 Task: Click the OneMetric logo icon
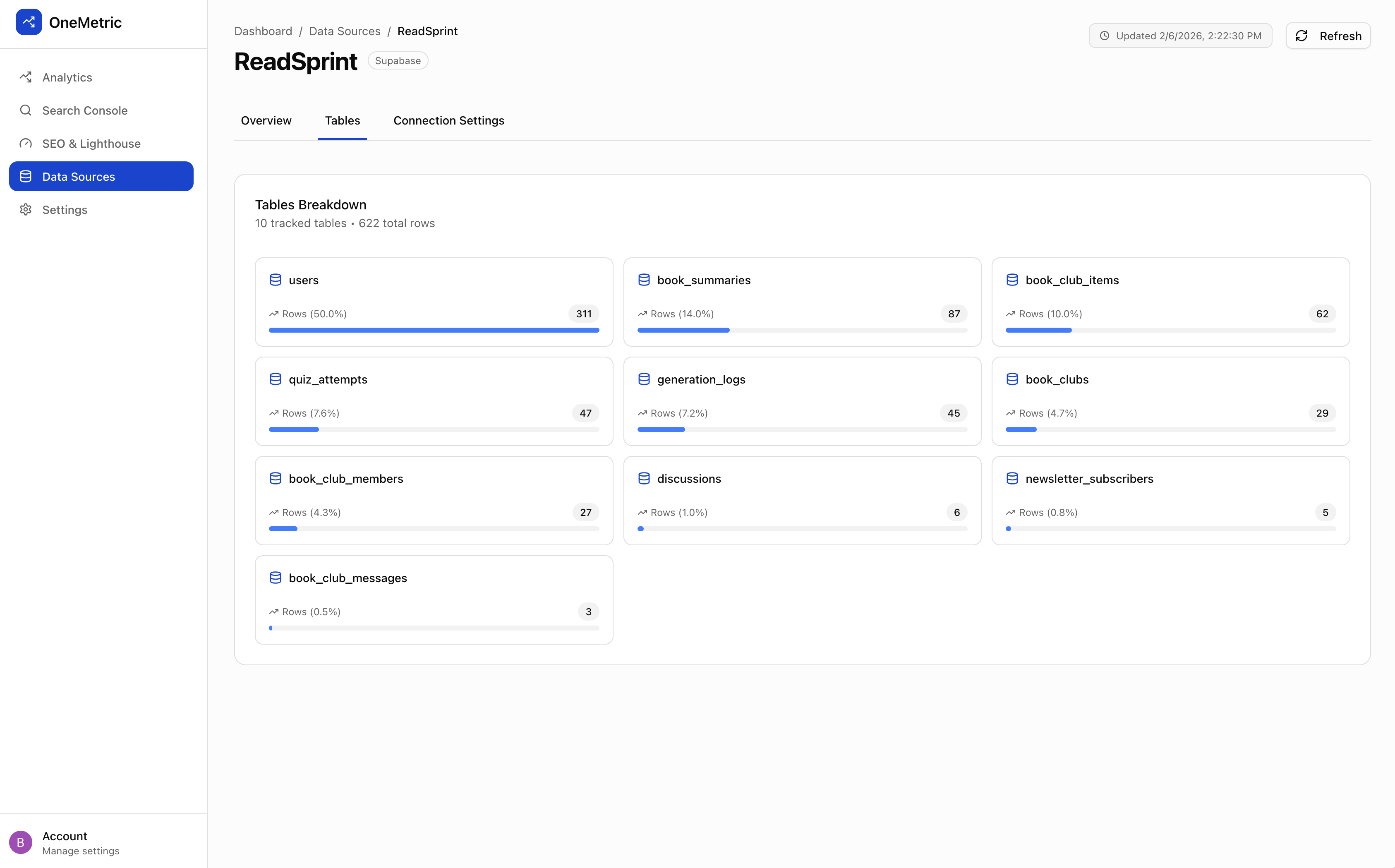coord(29,22)
